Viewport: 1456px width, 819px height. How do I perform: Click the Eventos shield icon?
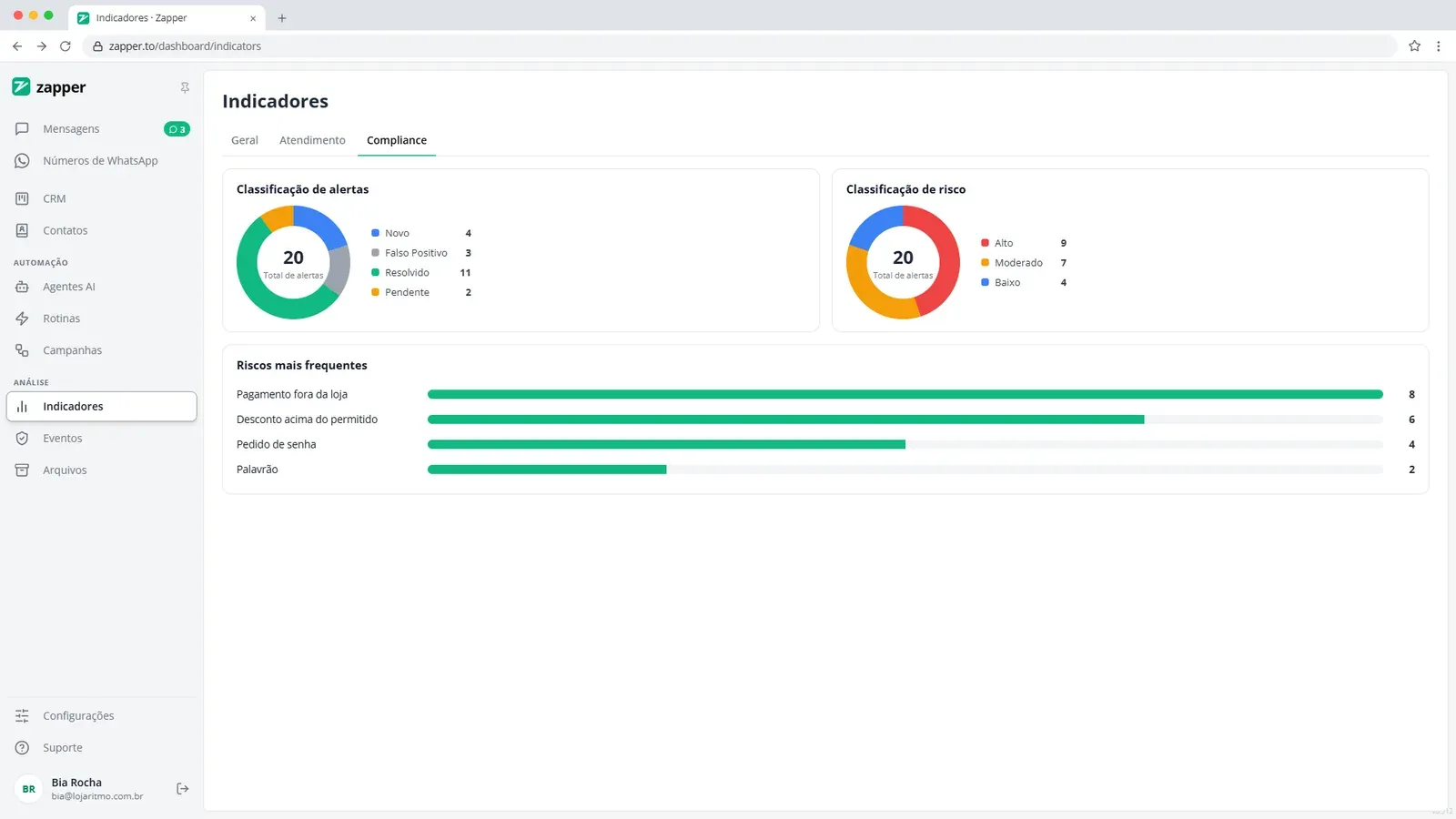pos(22,439)
